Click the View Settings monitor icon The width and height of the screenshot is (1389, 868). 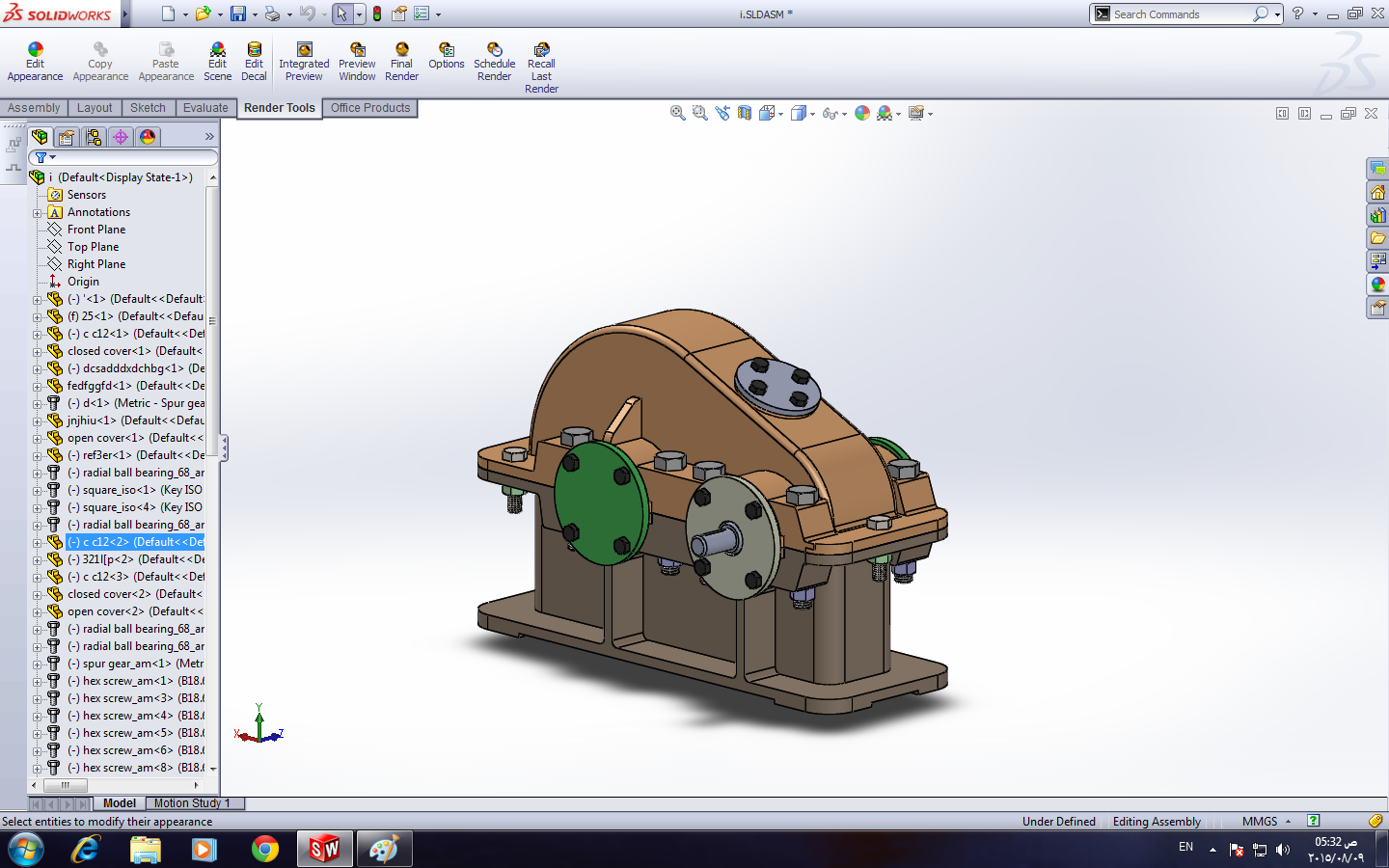pyautogui.click(x=916, y=113)
